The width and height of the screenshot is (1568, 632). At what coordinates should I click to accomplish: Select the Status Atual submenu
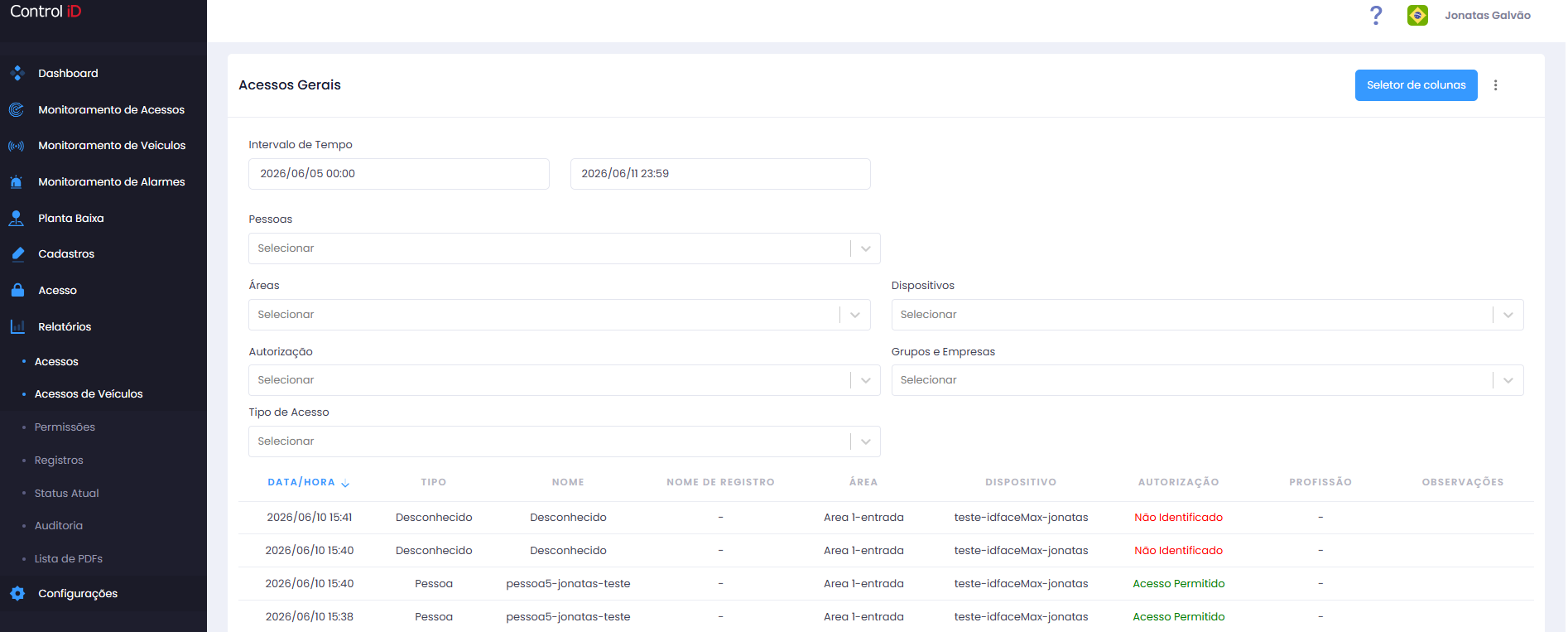[66, 493]
